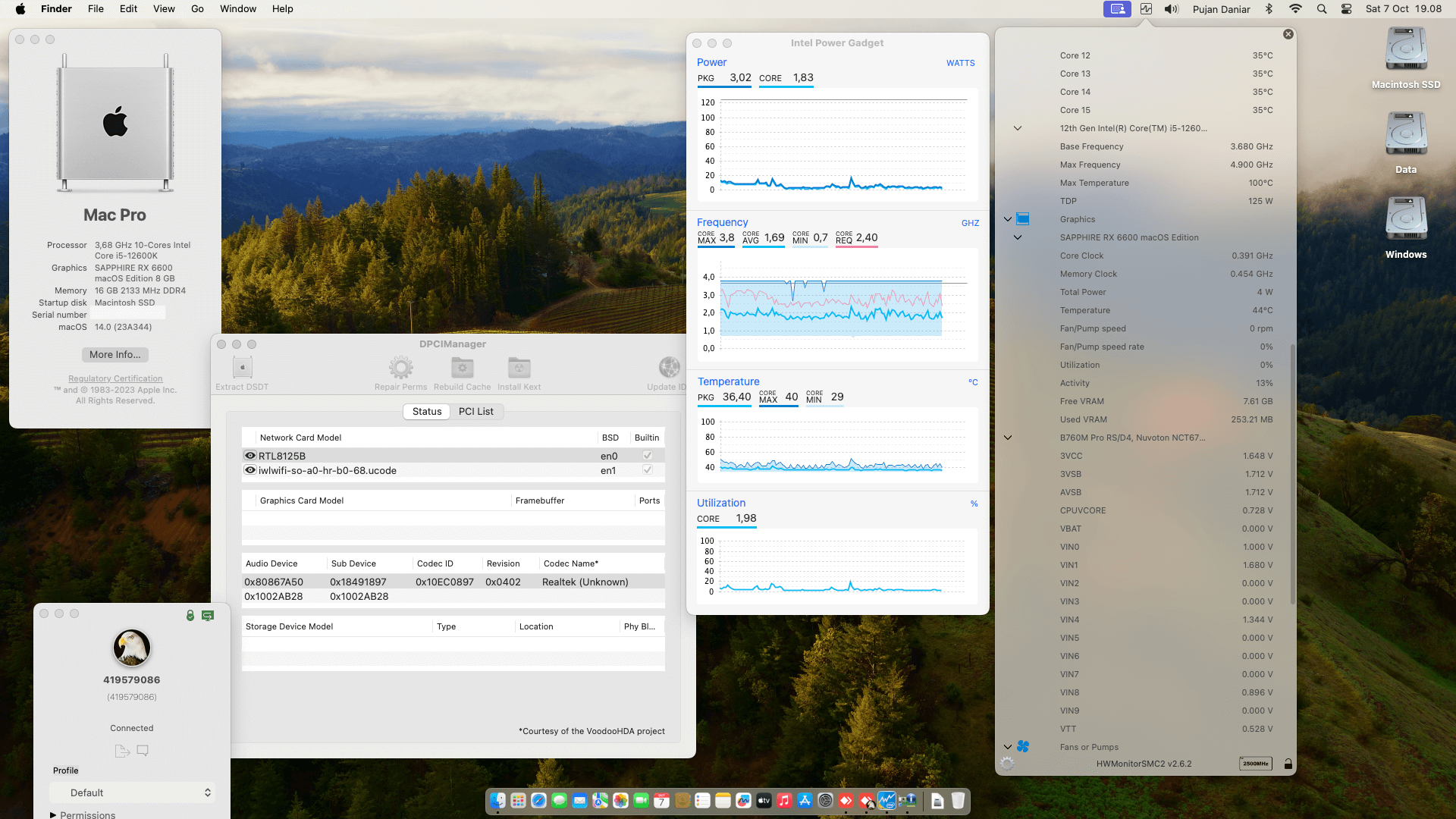The width and height of the screenshot is (1456, 819).
Task: Collapse the Graphics group chevron
Action: pyautogui.click(x=1008, y=219)
